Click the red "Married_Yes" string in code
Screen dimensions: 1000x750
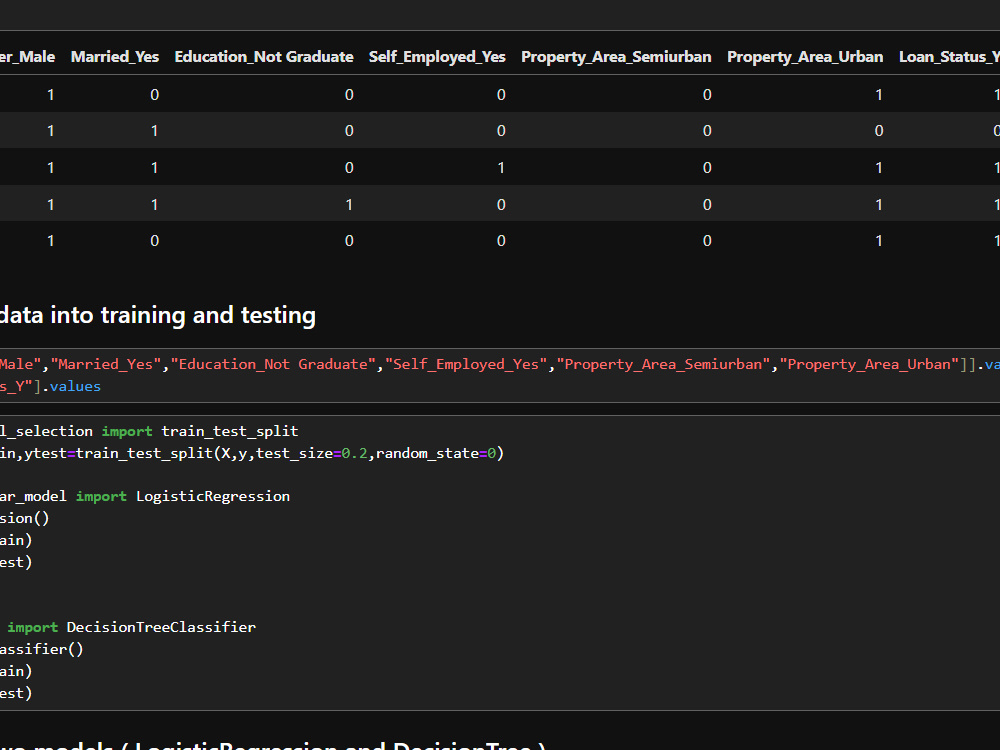click(106, 364)
